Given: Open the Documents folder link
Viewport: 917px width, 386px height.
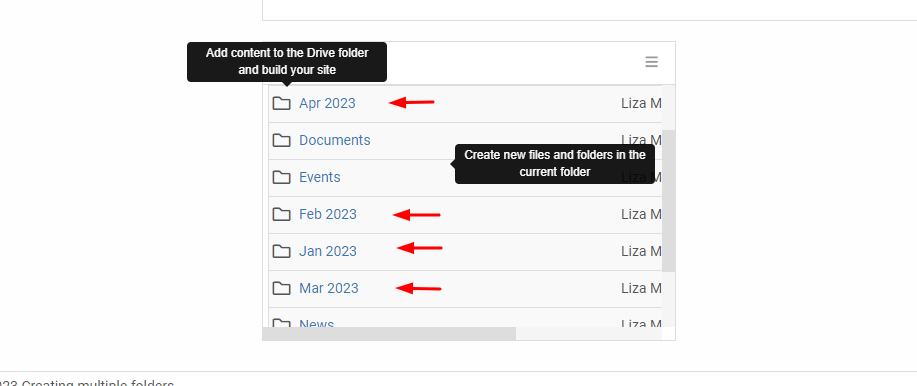Looking at the screenshot, I should [335, 140].
